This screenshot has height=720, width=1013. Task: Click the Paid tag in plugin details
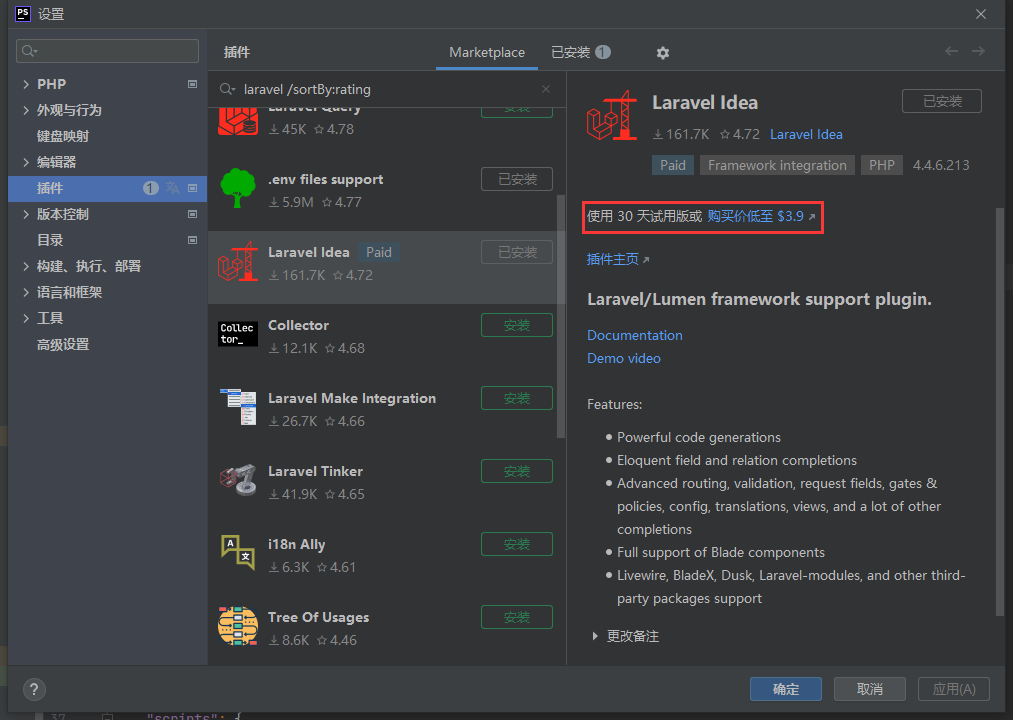tap(673, 165)
